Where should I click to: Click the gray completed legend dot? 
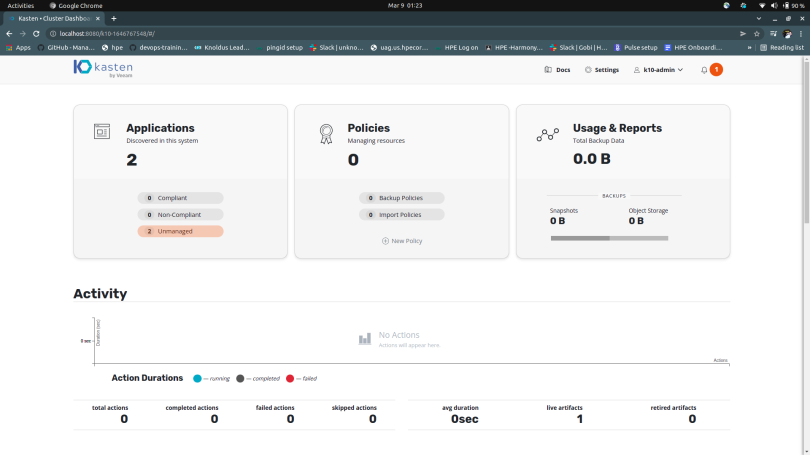(240, 379)
